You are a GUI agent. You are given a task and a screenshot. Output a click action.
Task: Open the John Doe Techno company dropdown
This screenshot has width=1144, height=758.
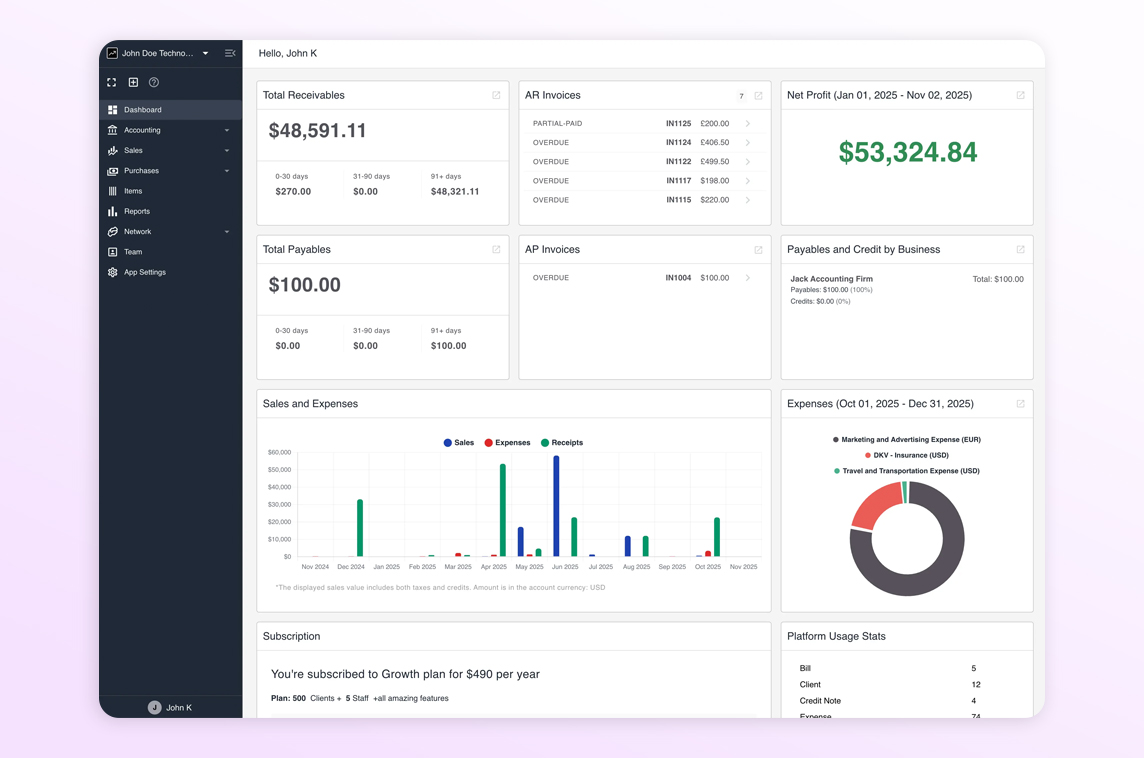[160, 53]
